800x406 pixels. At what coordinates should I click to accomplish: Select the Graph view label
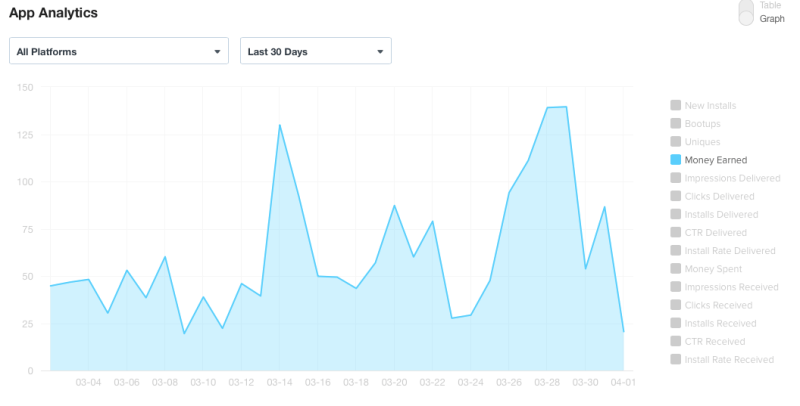pyautogui.click(x=772, y=19)
